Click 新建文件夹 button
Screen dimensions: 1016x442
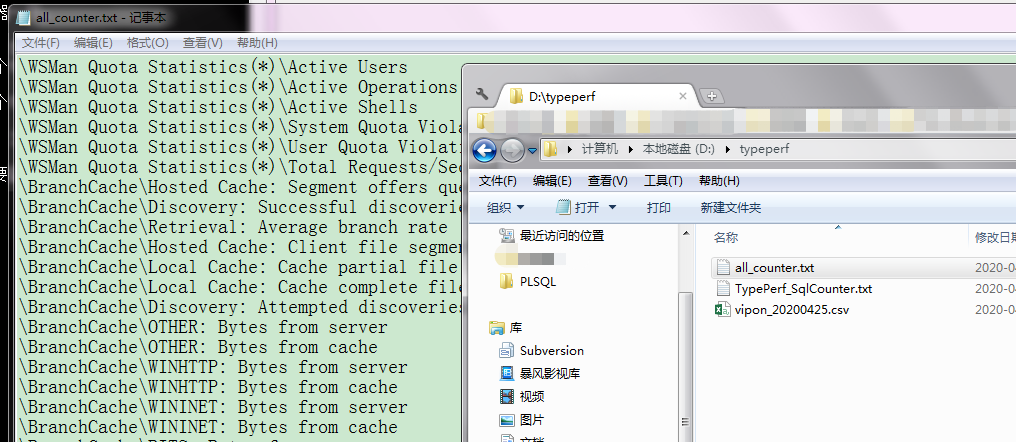730,207
